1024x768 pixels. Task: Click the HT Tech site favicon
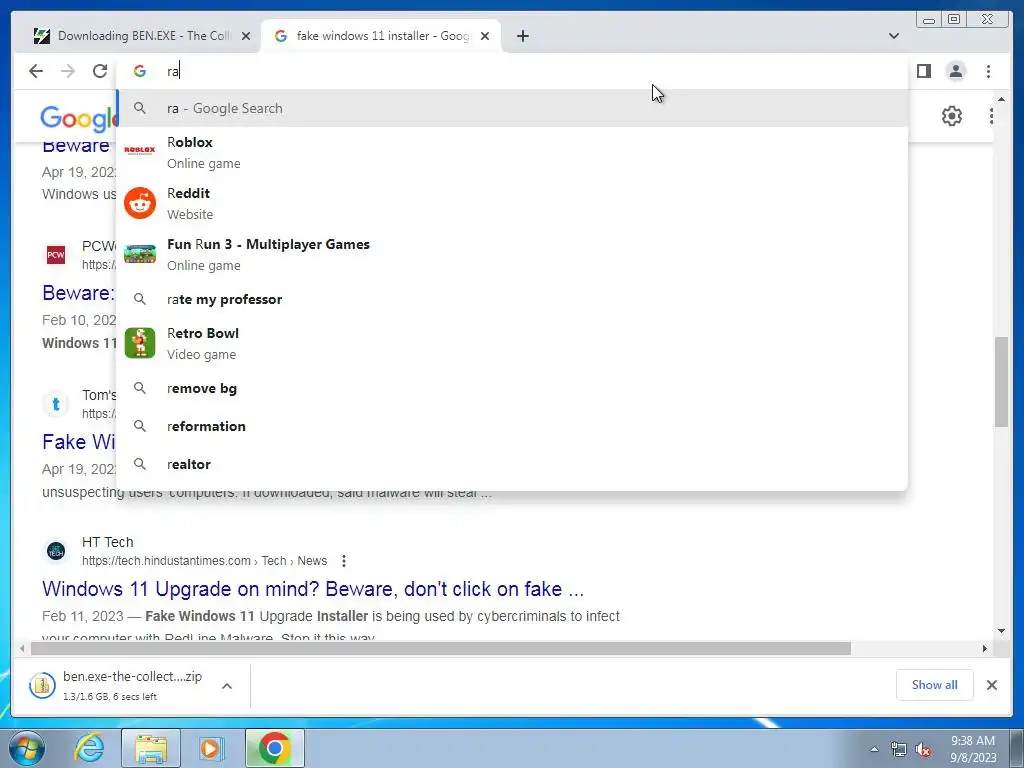pyautogui.click(x=56, y=551)
